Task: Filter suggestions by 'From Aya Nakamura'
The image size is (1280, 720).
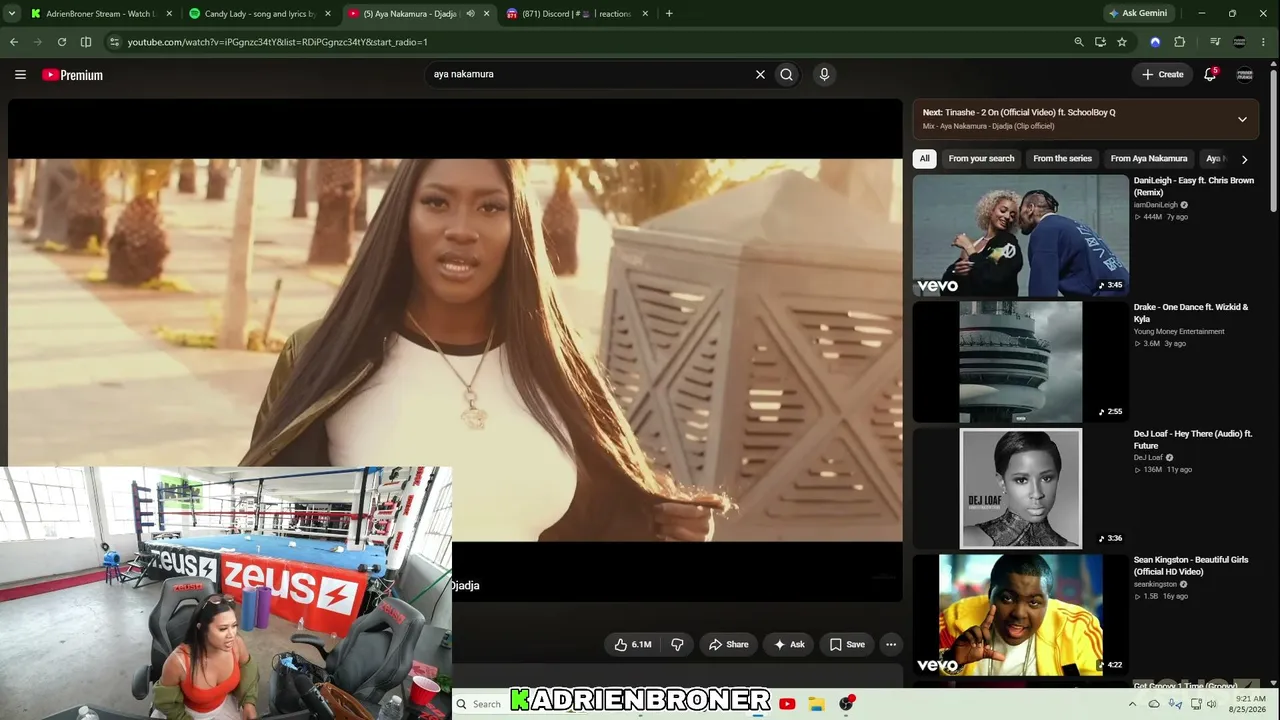Action: (x=1149, y=159)
